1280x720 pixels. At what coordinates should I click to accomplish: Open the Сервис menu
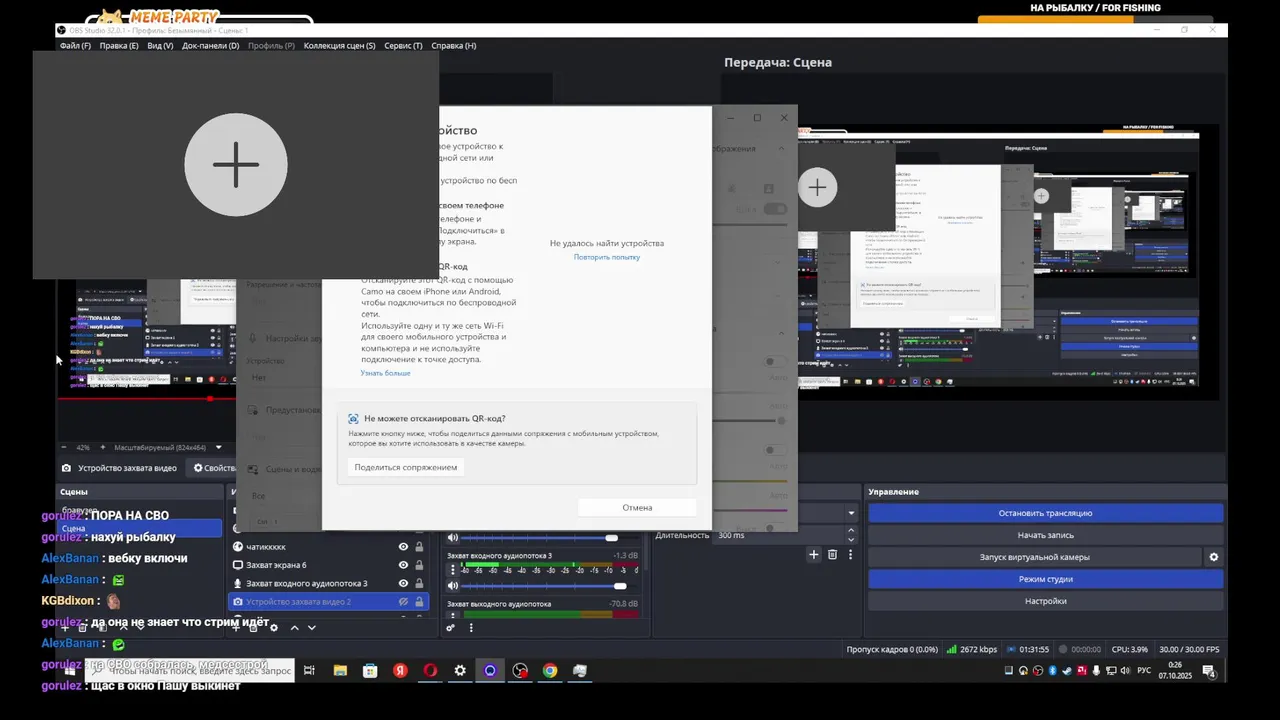(403, 46)
